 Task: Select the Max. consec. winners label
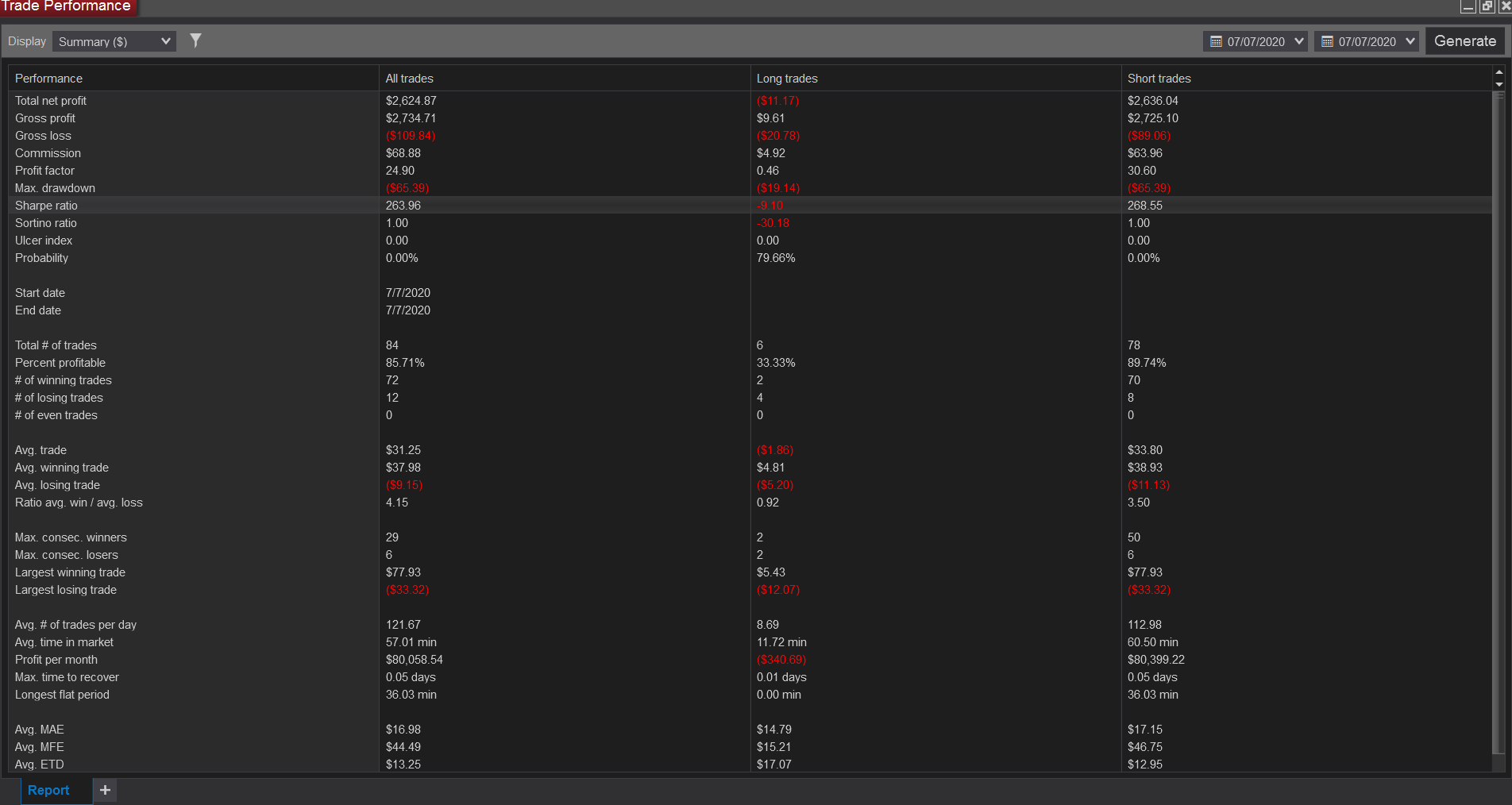click(71, 537)
